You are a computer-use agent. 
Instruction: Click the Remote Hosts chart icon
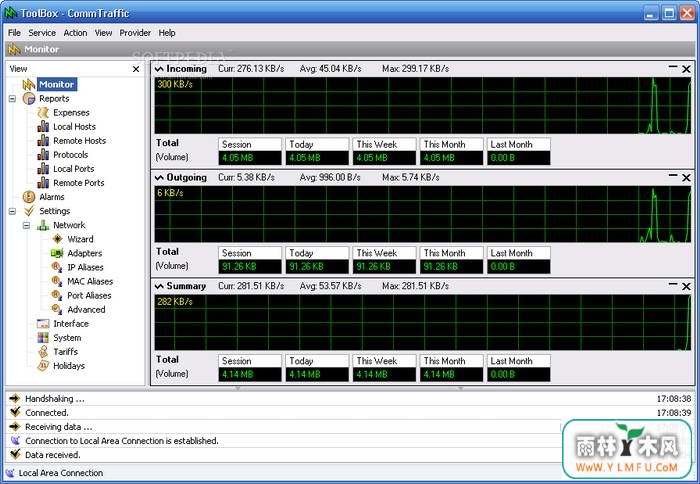click(43, 141)
